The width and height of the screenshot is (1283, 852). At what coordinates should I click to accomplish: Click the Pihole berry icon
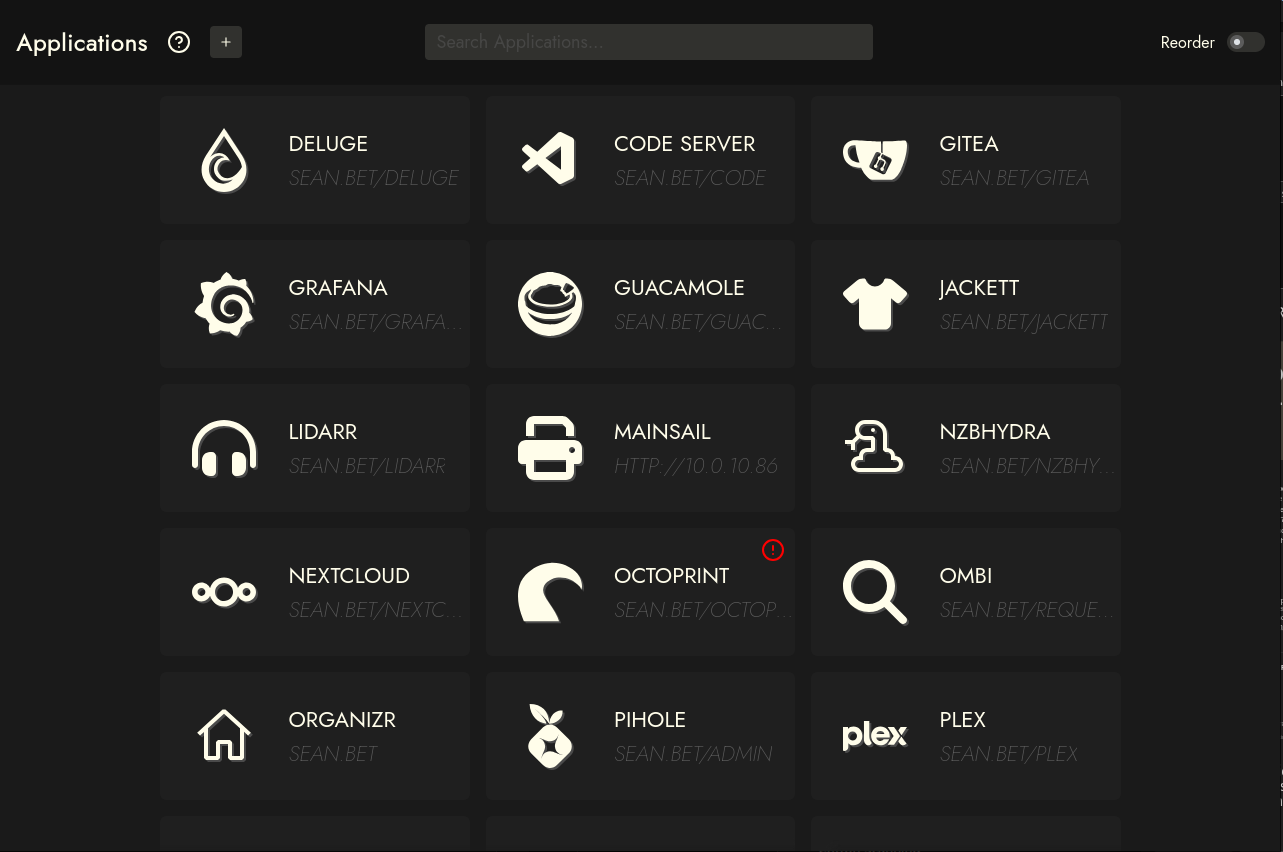click(549, 736)
